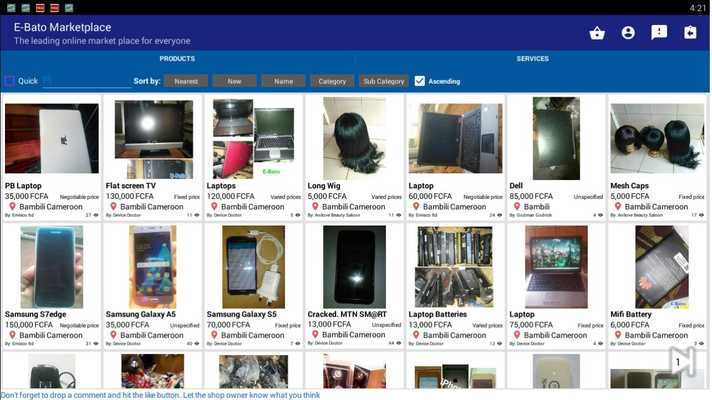Screen dimensions: 712x400
Task: Click location pin on Samsung Galaxy S5 card
Action: (214, 335)
